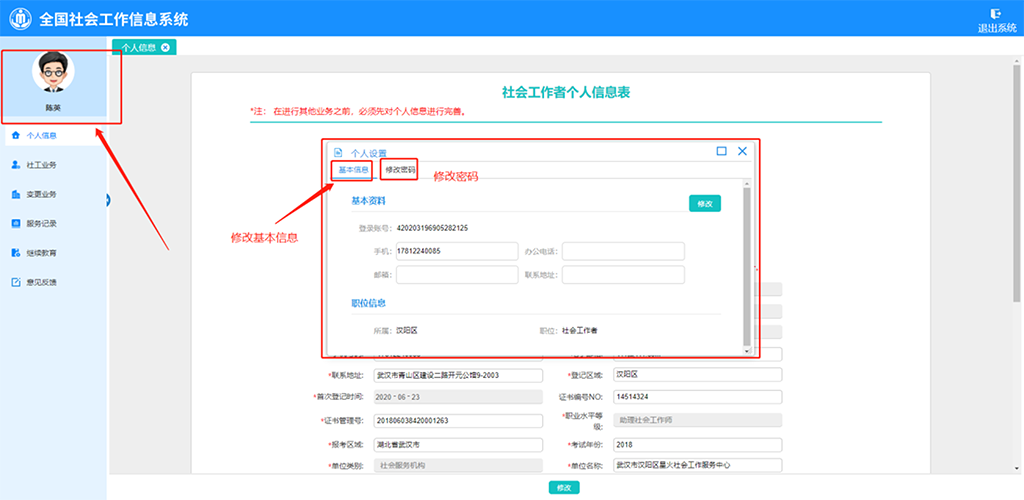Collapse the sidebar with the arrow handle

click(107, 200)
